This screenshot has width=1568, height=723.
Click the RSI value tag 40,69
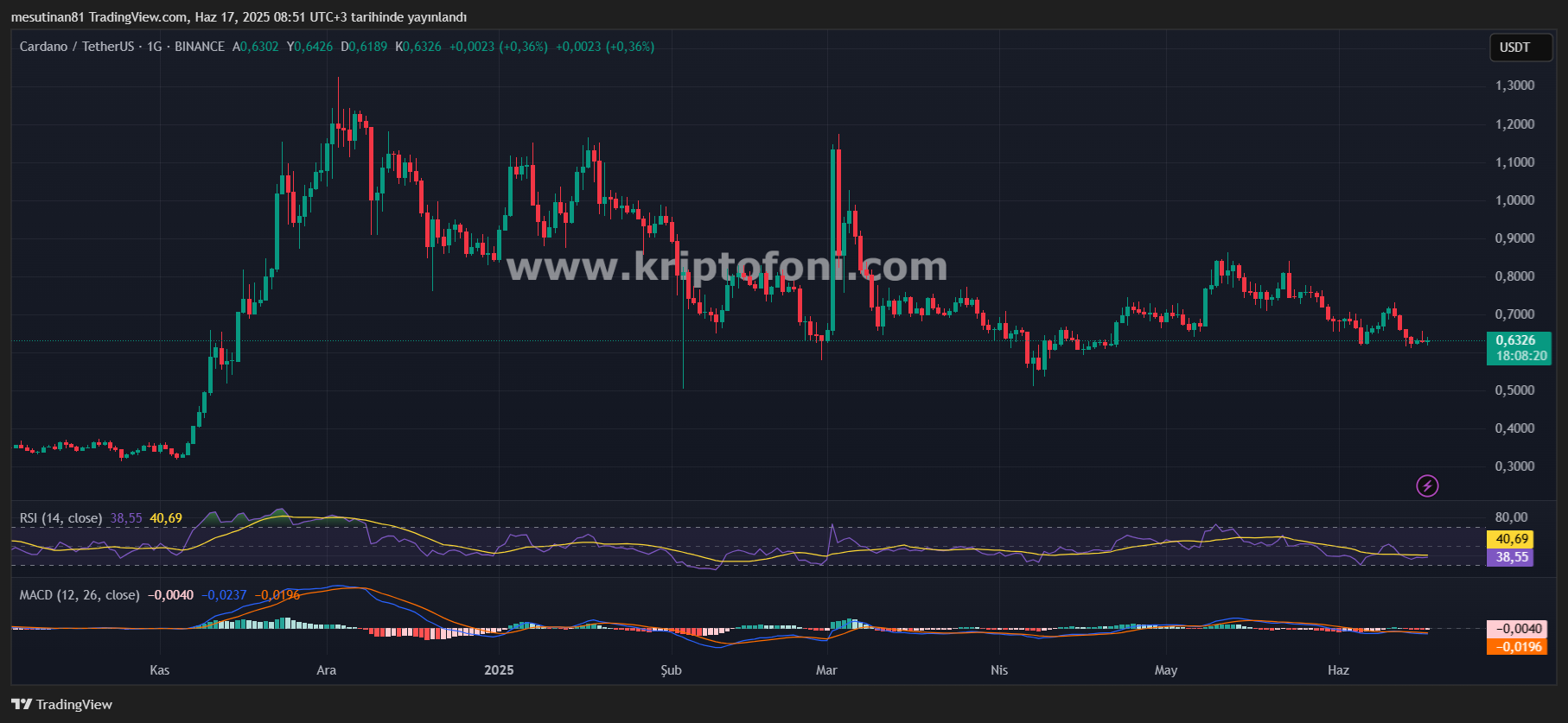pyautogui.click(x=1510, y=539)
